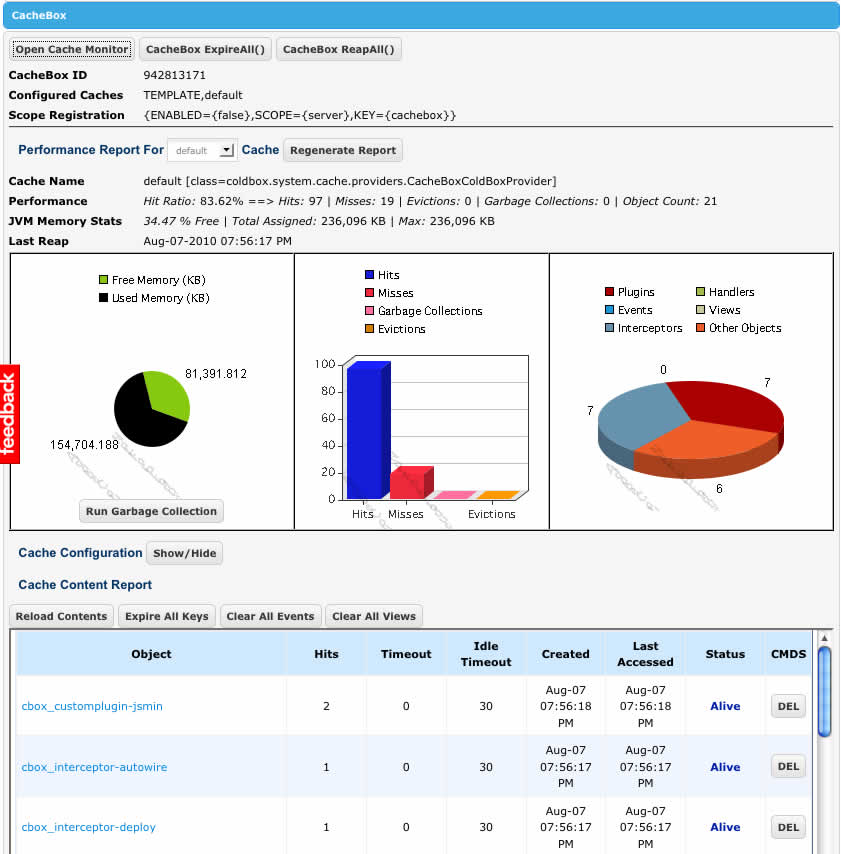Screen dimensions: 841x854
Task: Clear all events from cache
Action: (x=271, y=616)
